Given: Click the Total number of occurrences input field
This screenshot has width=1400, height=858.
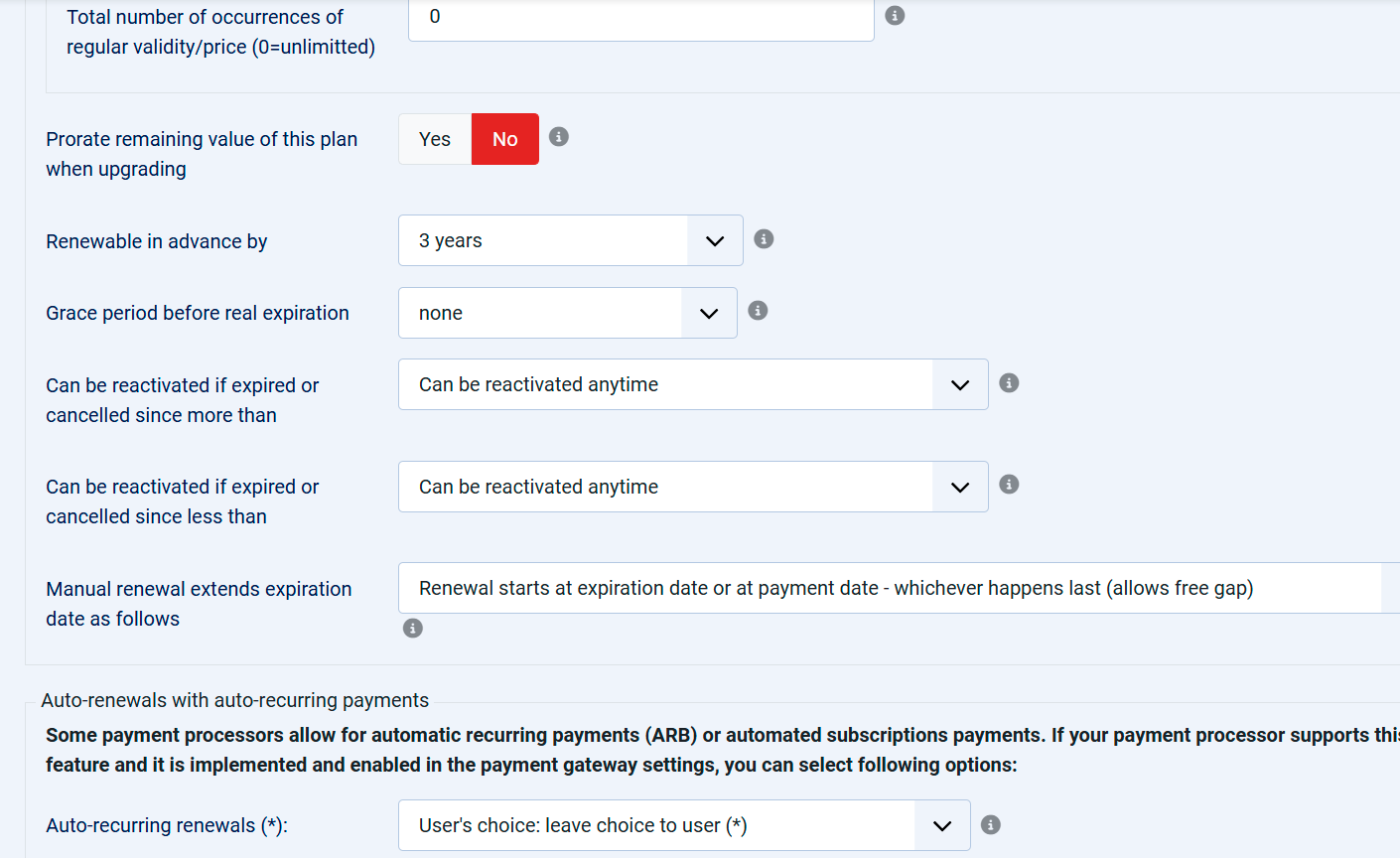Looking at the screenshot, I should point(641,18).
